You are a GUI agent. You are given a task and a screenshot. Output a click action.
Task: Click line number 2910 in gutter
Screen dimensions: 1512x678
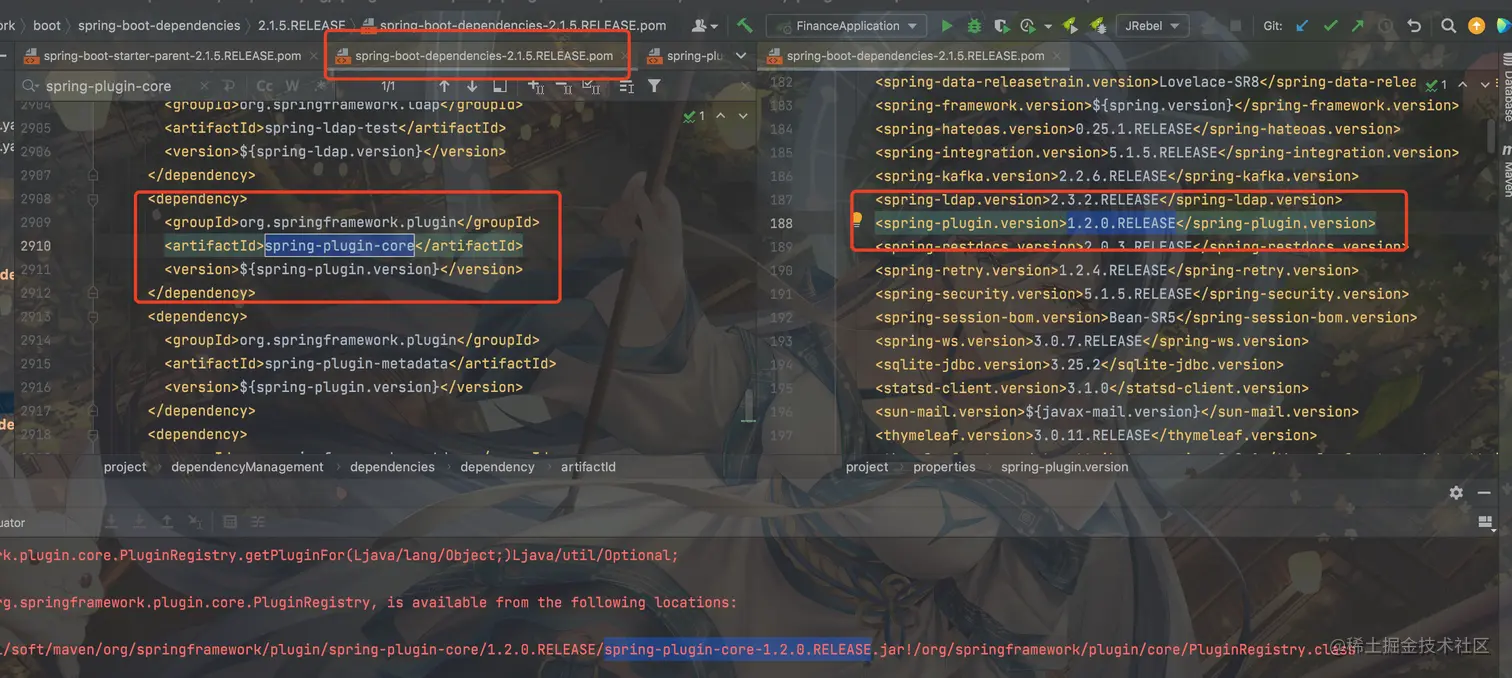35,246
